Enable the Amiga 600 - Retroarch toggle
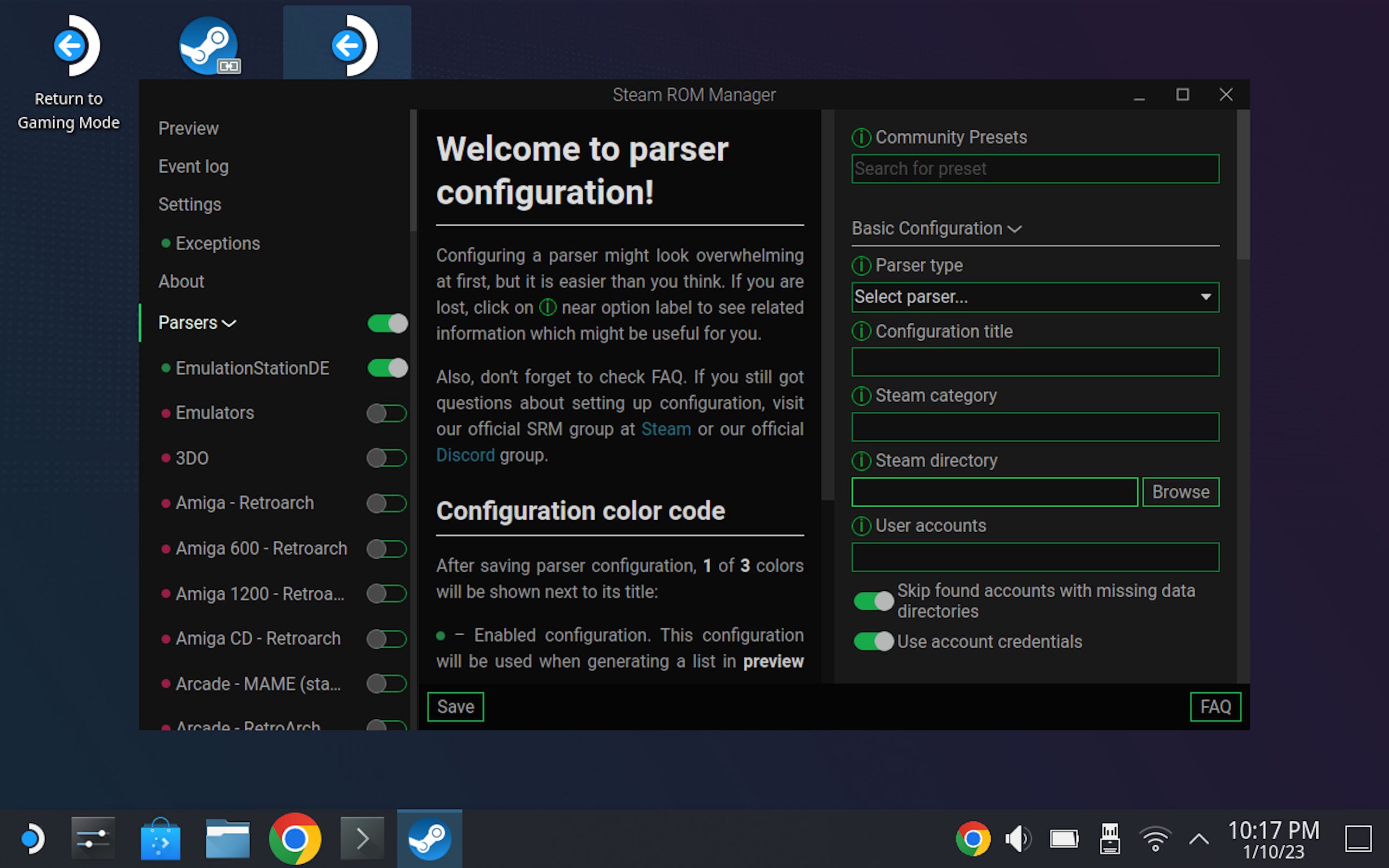 (x=387, y=549)
